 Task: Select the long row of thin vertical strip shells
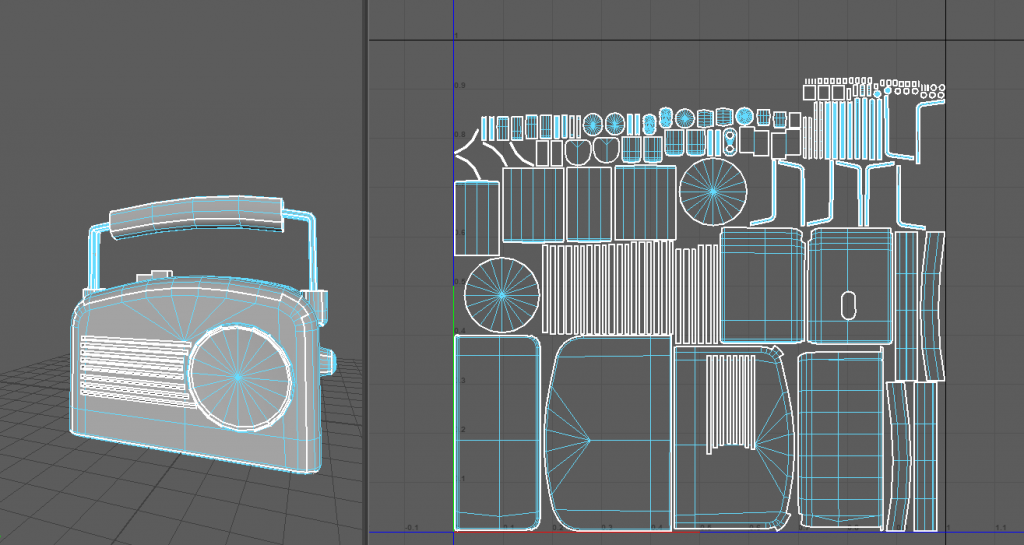pyautogui.click(x=610, y=289)
